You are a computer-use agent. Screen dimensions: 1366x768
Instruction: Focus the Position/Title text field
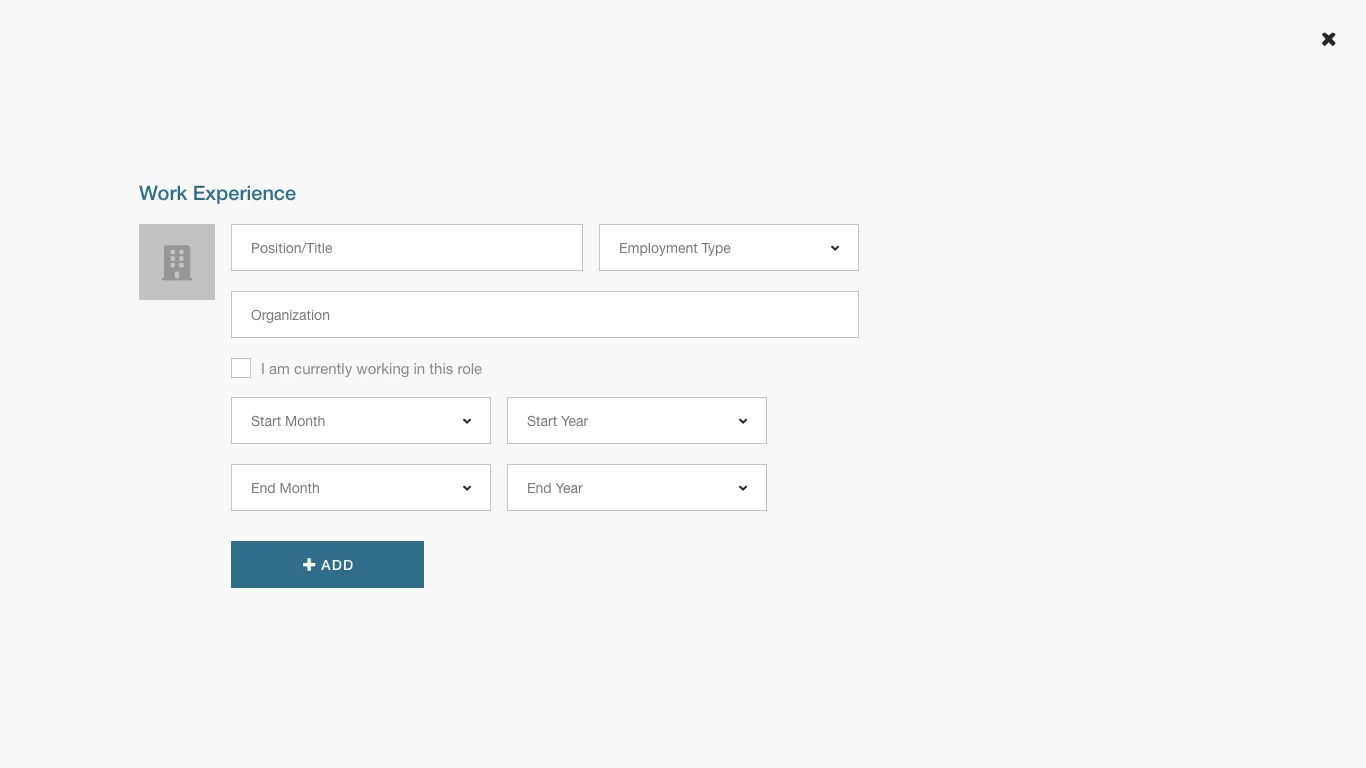tap(406, 248)
